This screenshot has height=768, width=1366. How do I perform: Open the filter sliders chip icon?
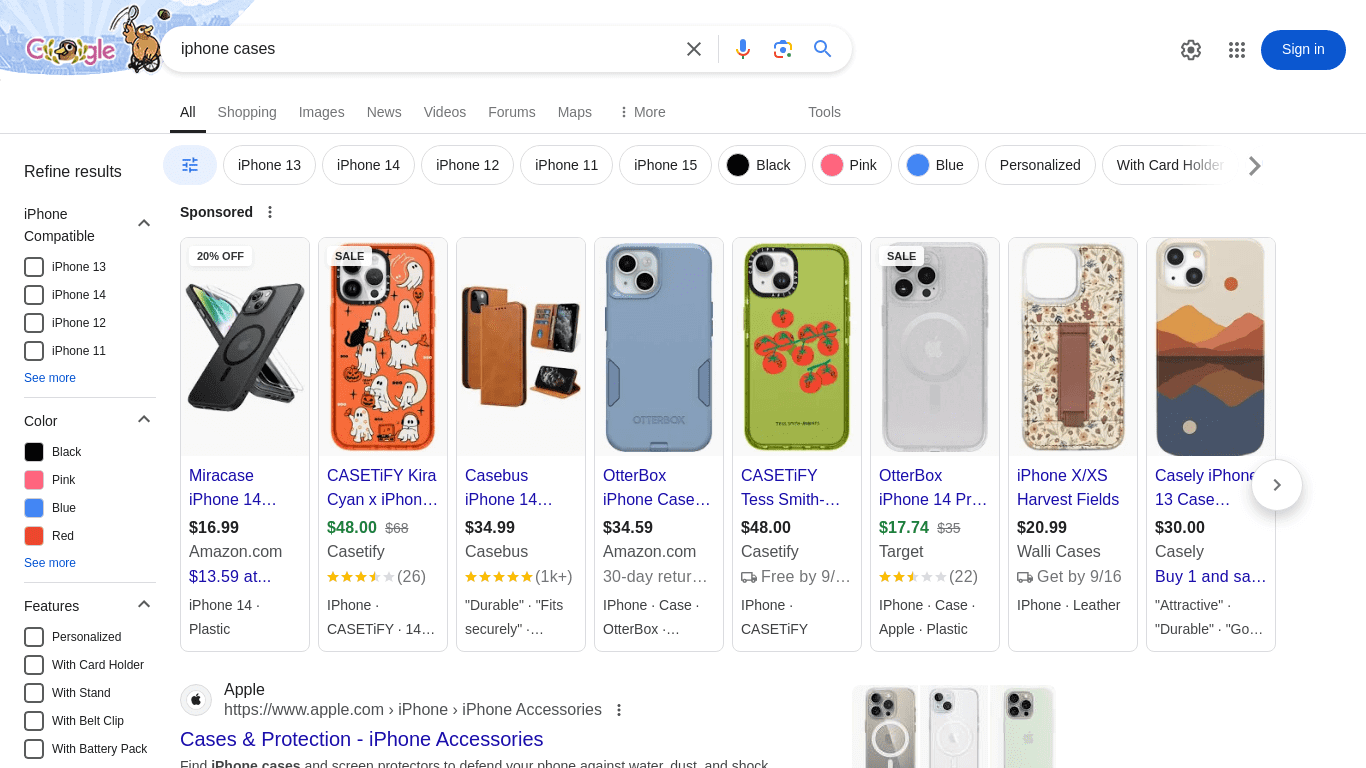[190, 165]
